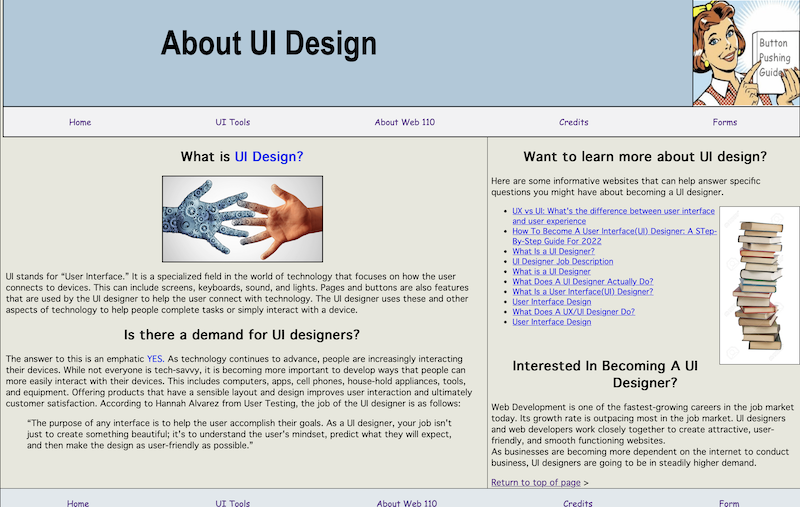800x507 pixels.
Task: Open the 'UX vs UI' difference article link
Action: (x=613, y=211)
